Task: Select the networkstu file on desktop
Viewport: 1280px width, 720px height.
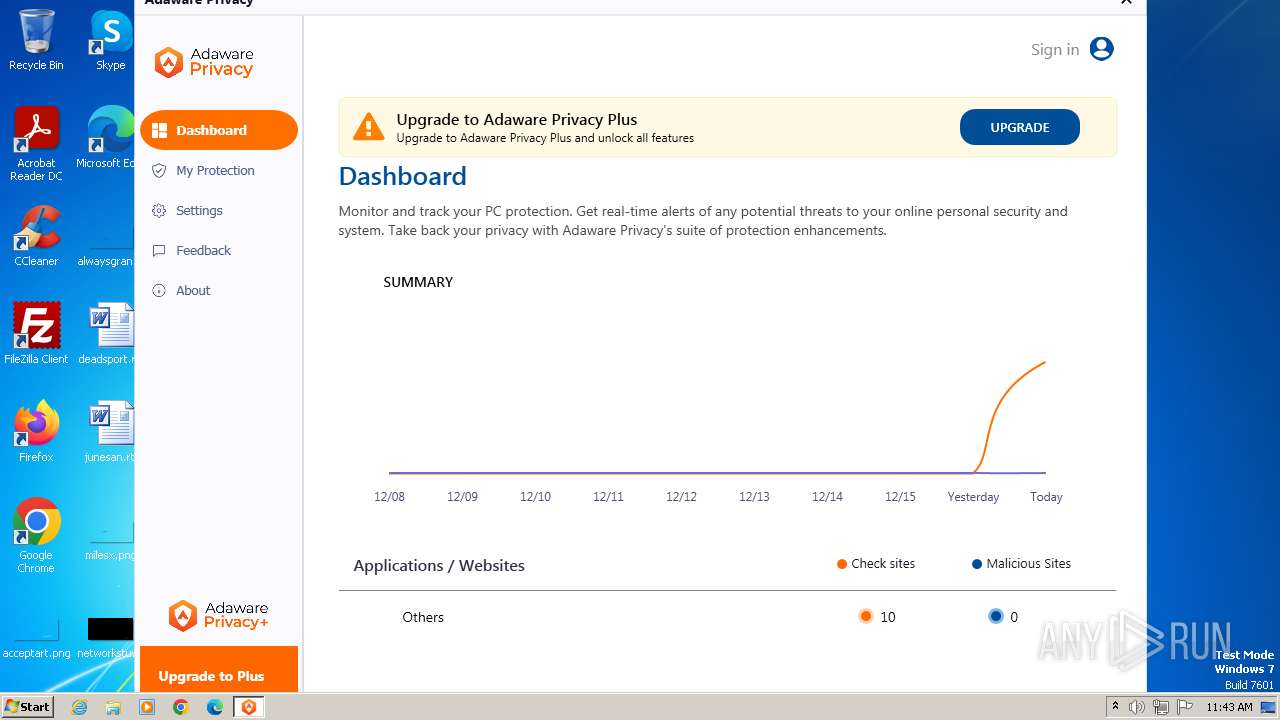Action: point(108,638)
